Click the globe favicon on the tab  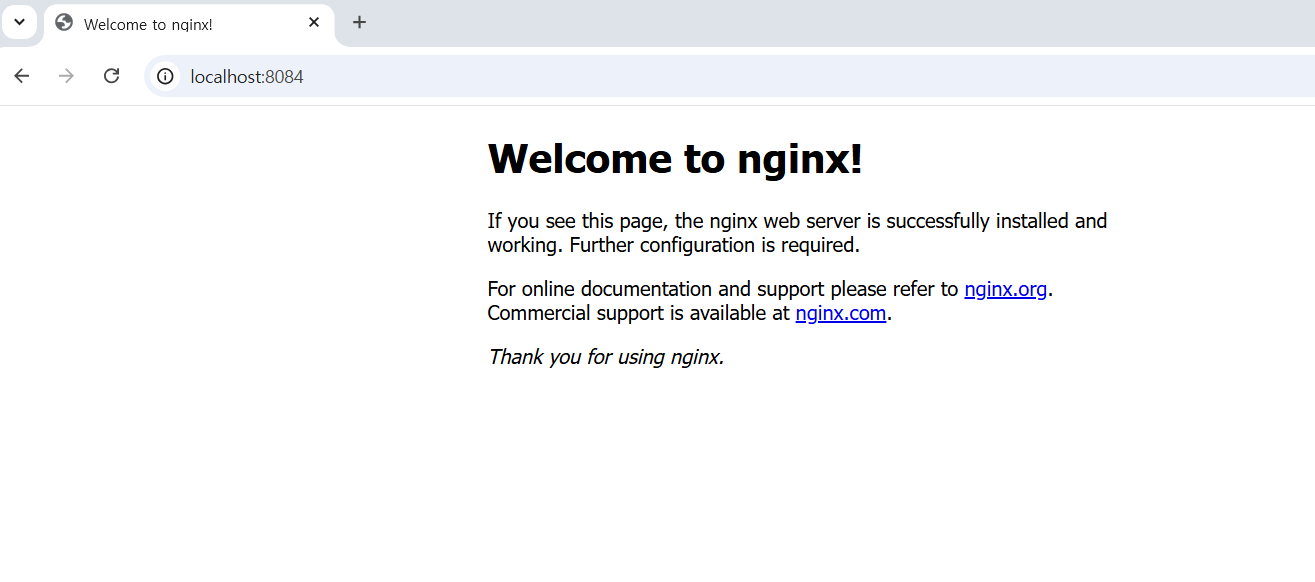click(64, 22)
